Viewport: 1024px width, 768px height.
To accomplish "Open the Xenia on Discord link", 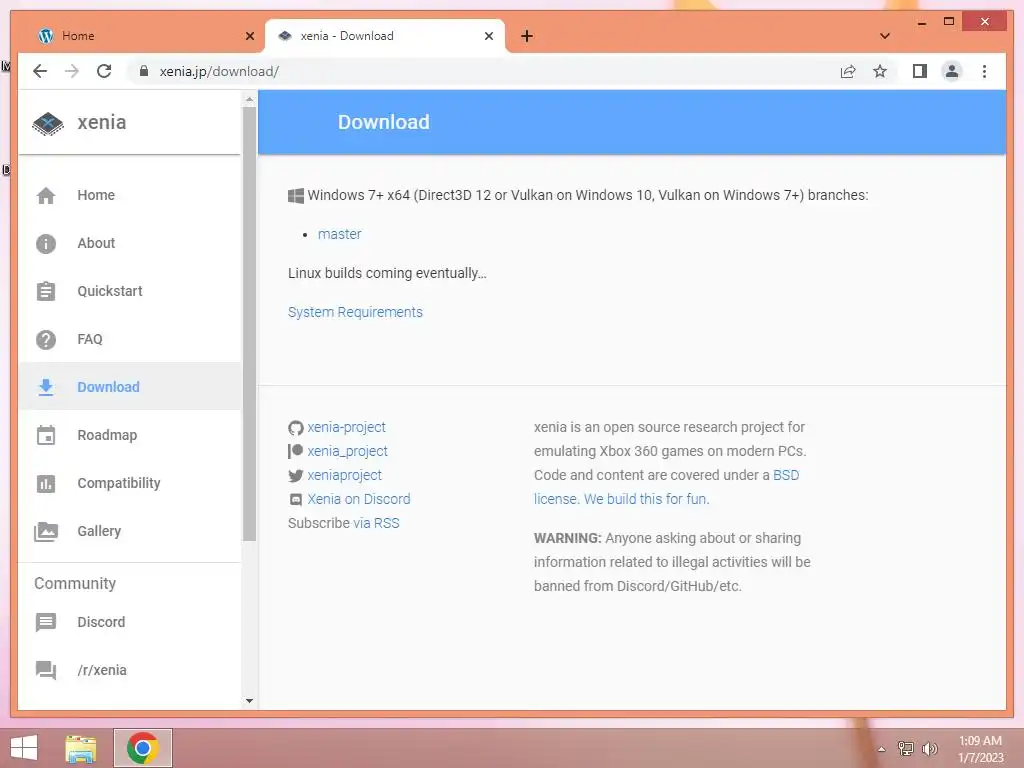I will point(359,500).
